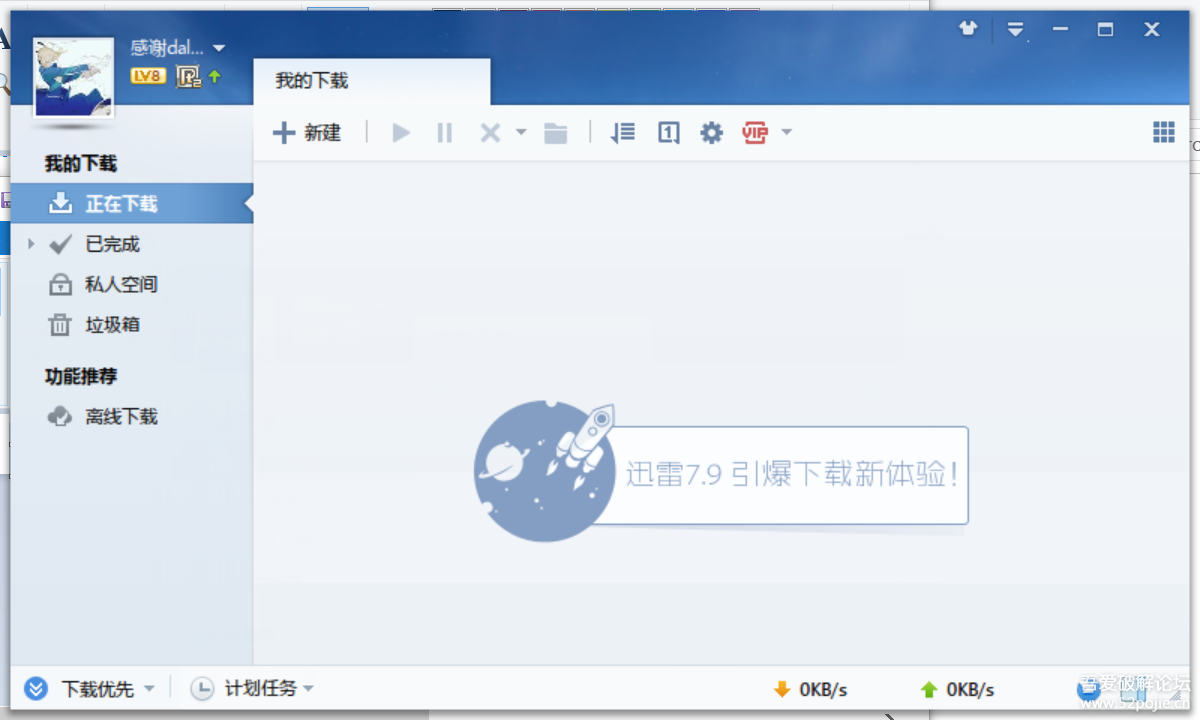Open the account dropdown next to username
The width and height of the screenshot is (1200, 720).
pos(219,48)
